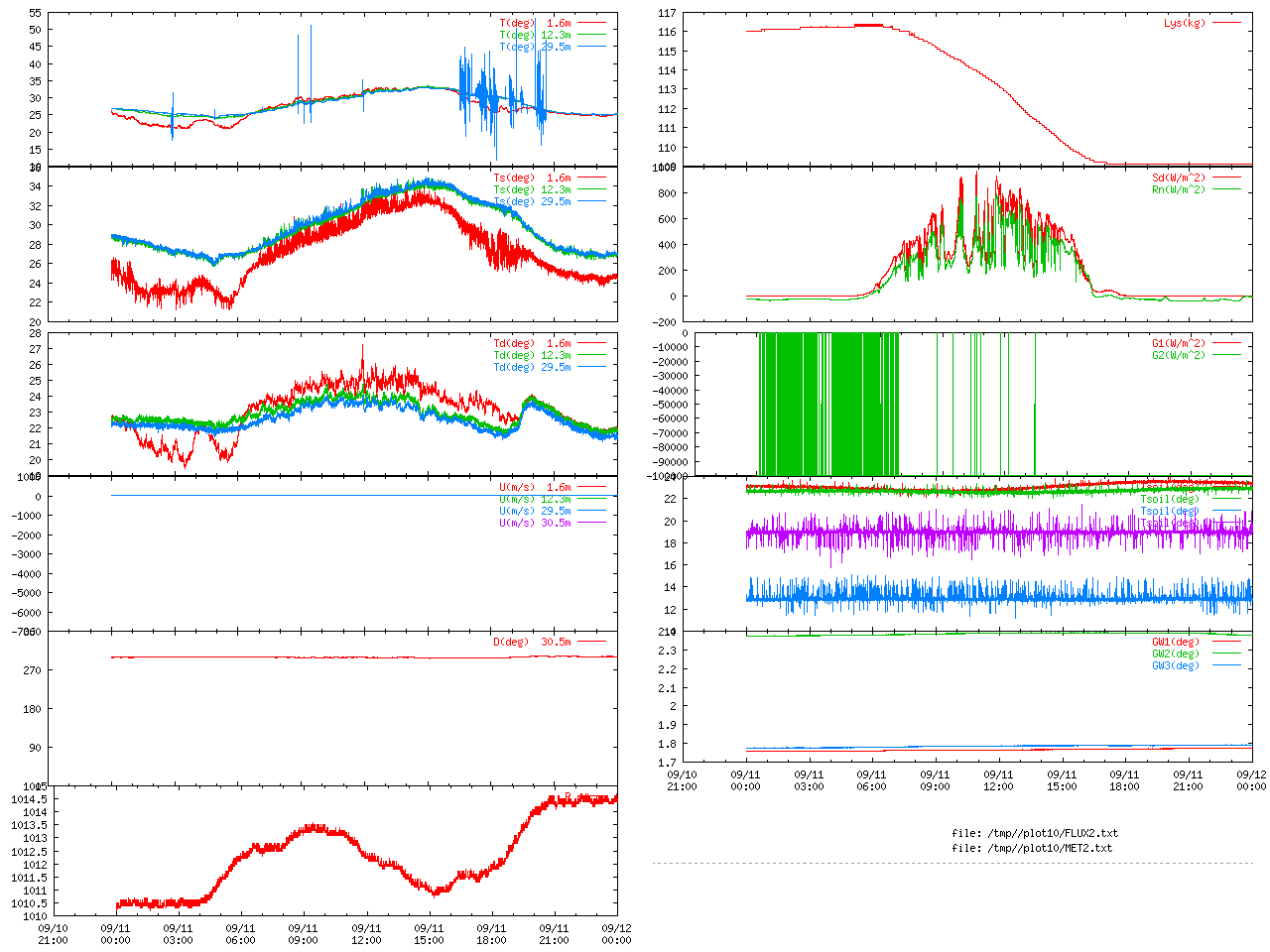
Task: Click the '-4000' axis value on the U(m/s) plot
Action: click(x=25, y=574)
